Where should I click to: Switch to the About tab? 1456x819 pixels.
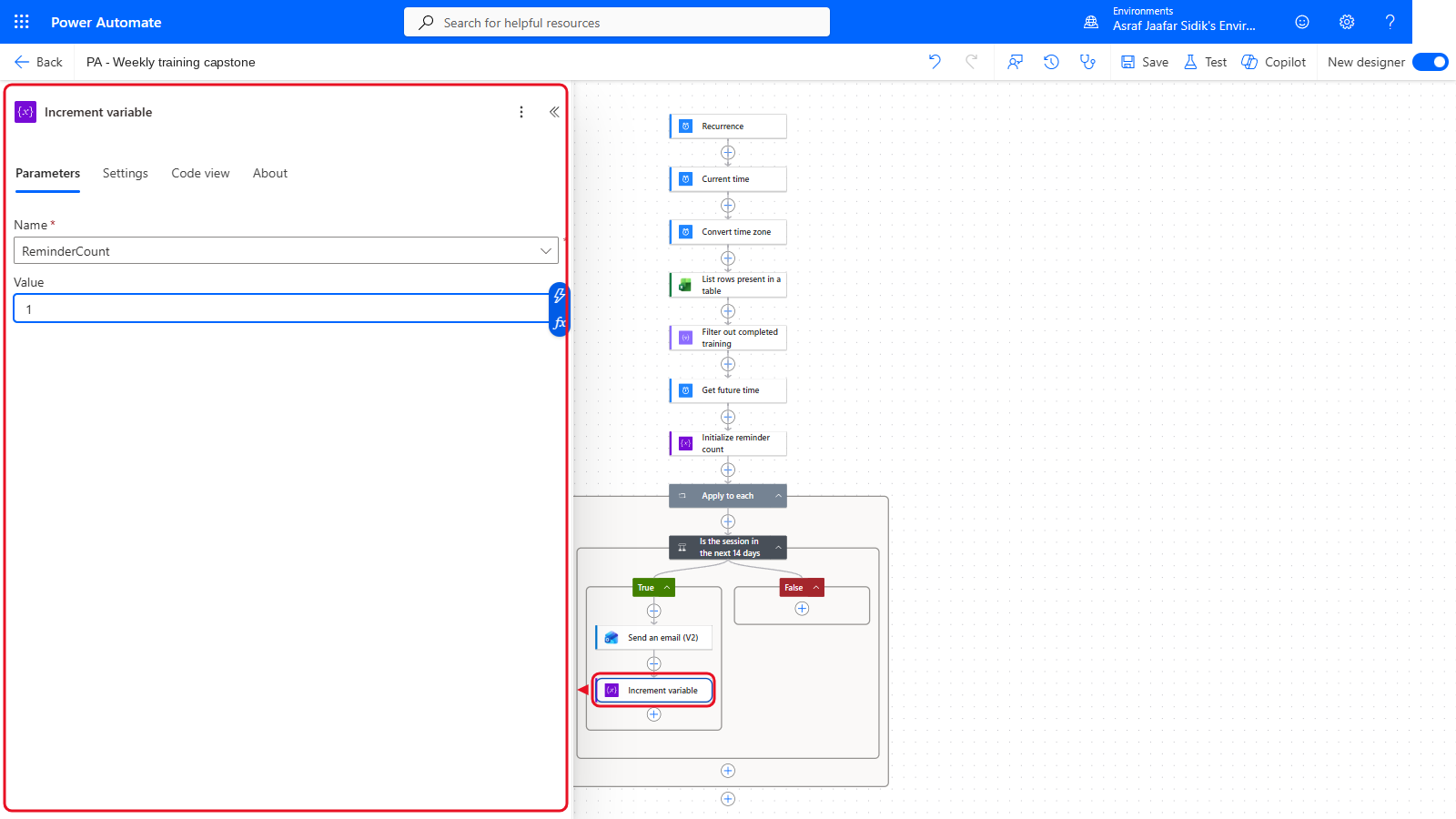[x=270, y=173]
